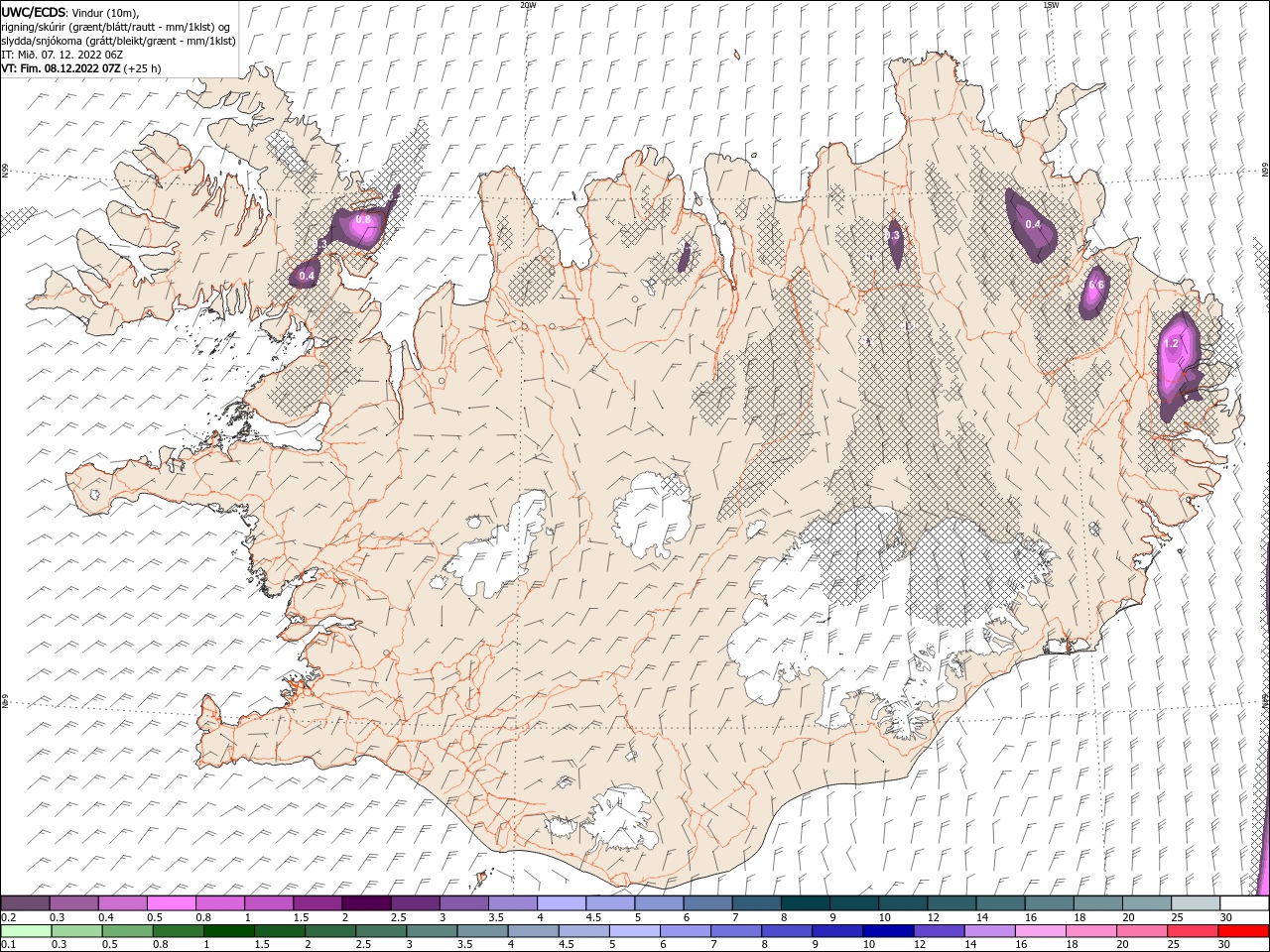Click the '0.2' value label in the upper legend
This screenshot has width=1270, height=952.
point(8,917)
